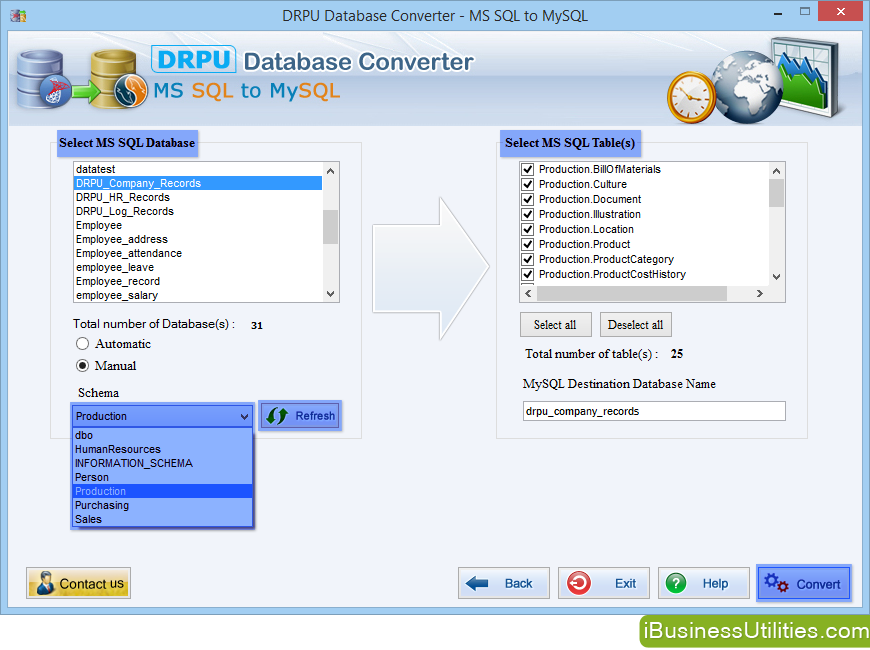Click table list scroll down arrow
The width and height of the screenshot is (870, 650).
pyautogui.click(x=776, y=276)
